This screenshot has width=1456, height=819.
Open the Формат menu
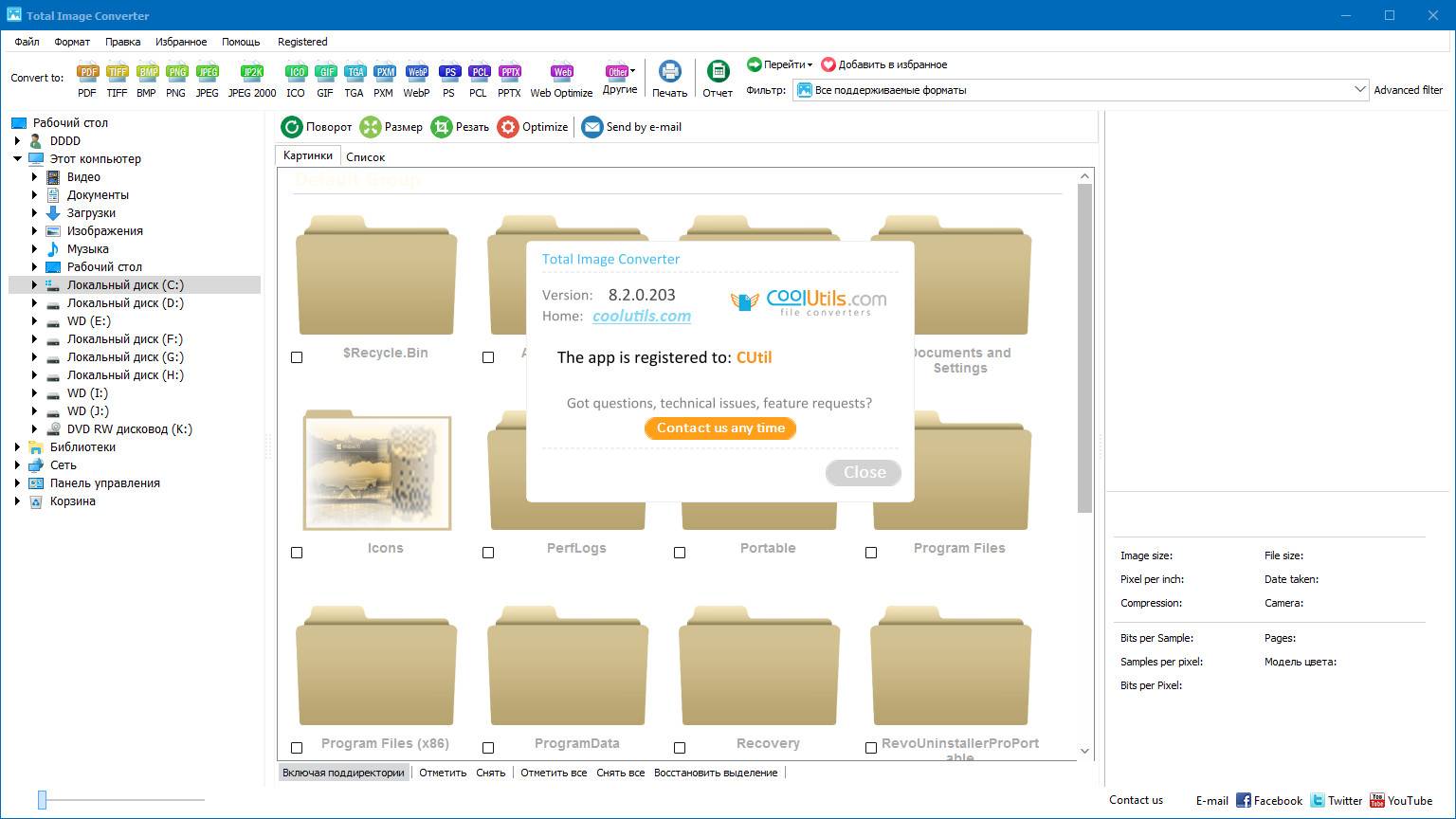[x=72, y=42]
